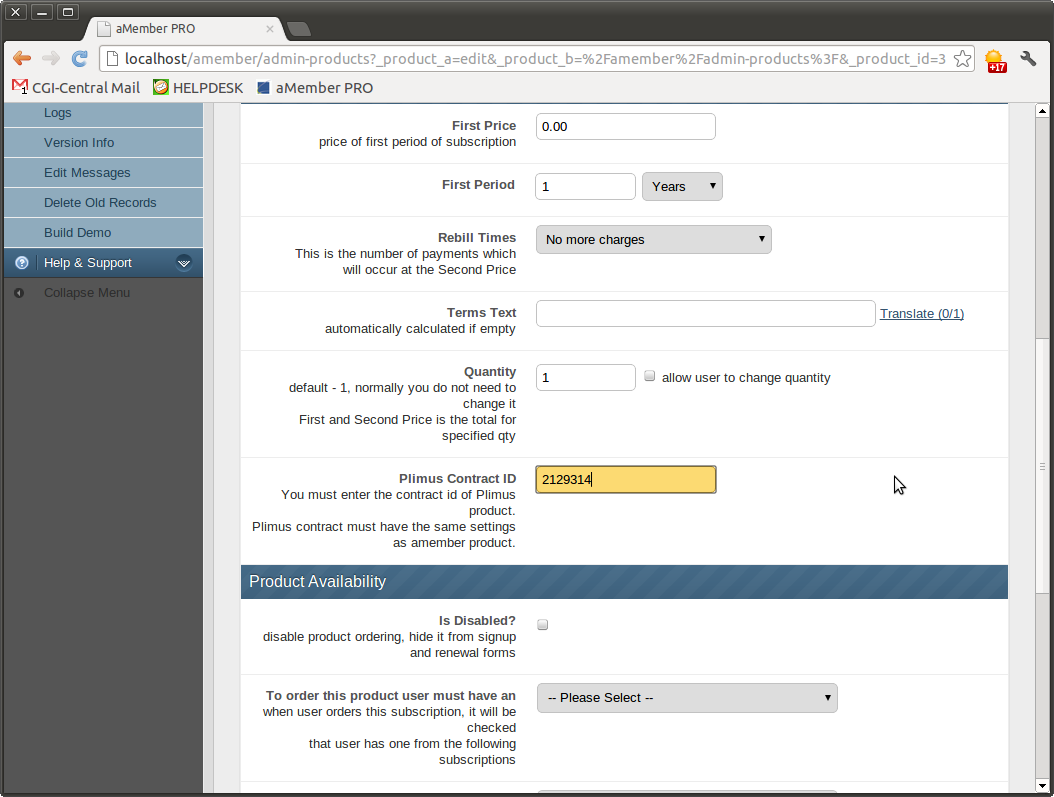The width and height of the screenshot is (1054, 797).
Task: Click the Help & Support question mark icon
Action: pos(22,263)
